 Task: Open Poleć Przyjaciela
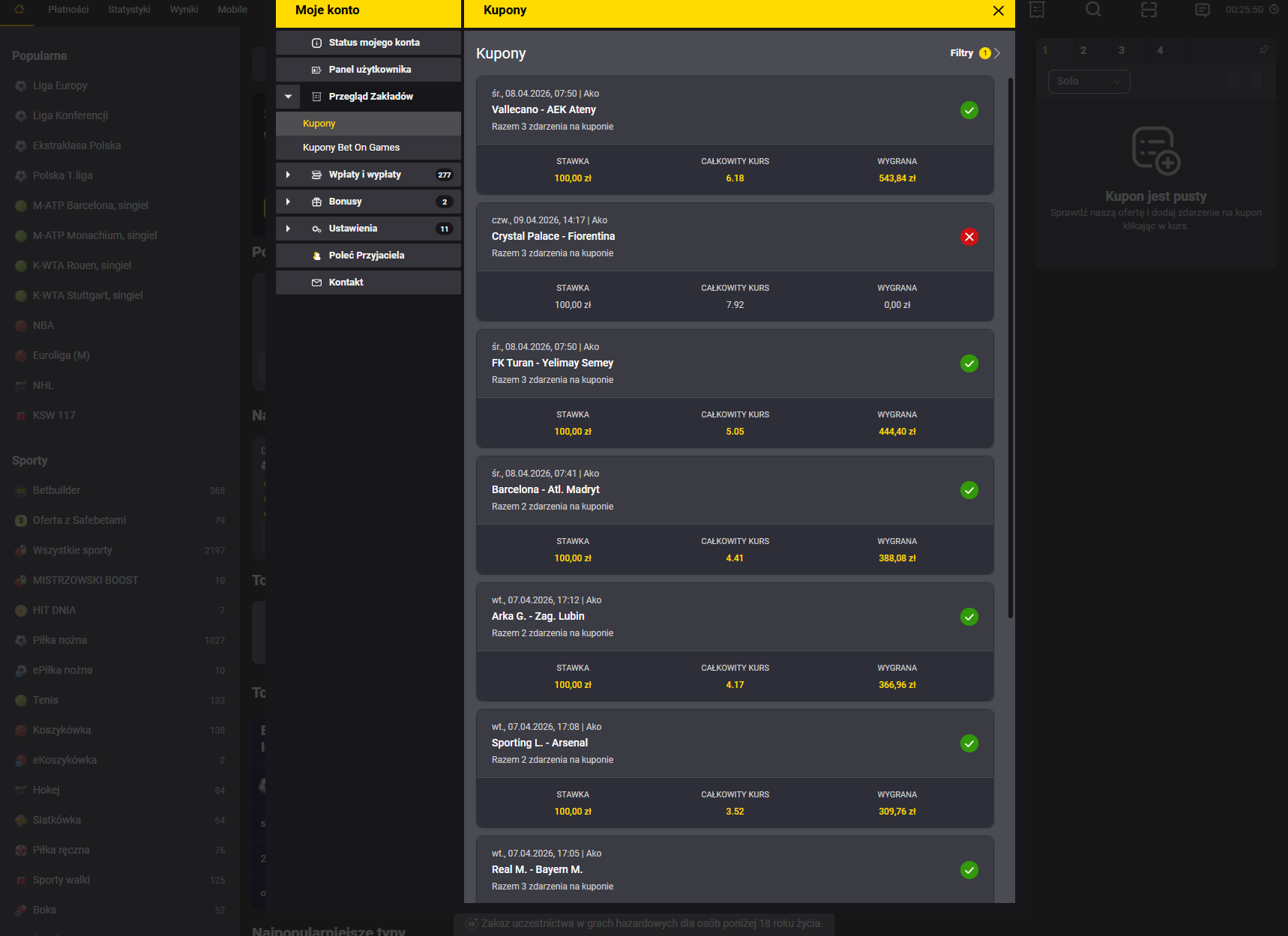click(368, 256)
